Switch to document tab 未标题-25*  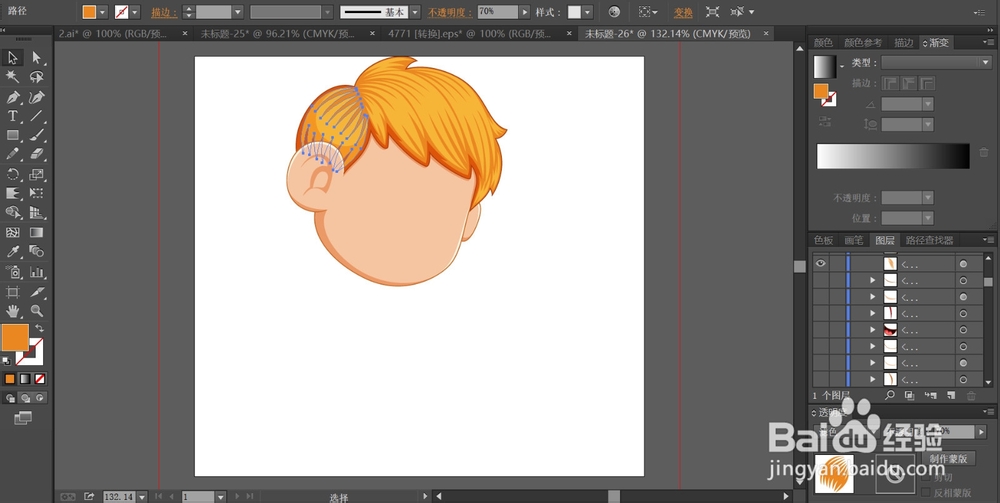(x=277, y=34)
